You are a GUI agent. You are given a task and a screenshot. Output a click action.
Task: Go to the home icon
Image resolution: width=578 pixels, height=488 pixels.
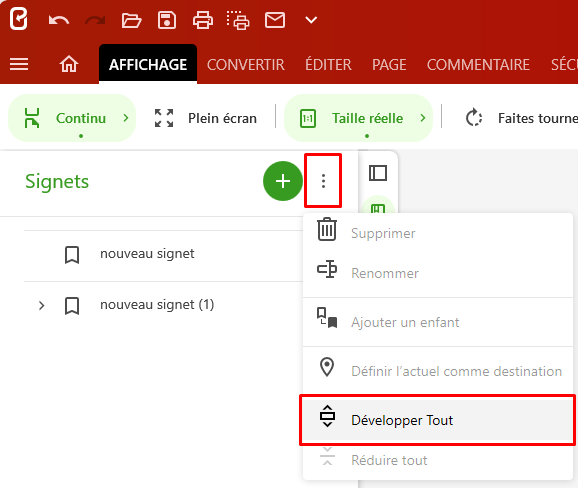point(69,64)
